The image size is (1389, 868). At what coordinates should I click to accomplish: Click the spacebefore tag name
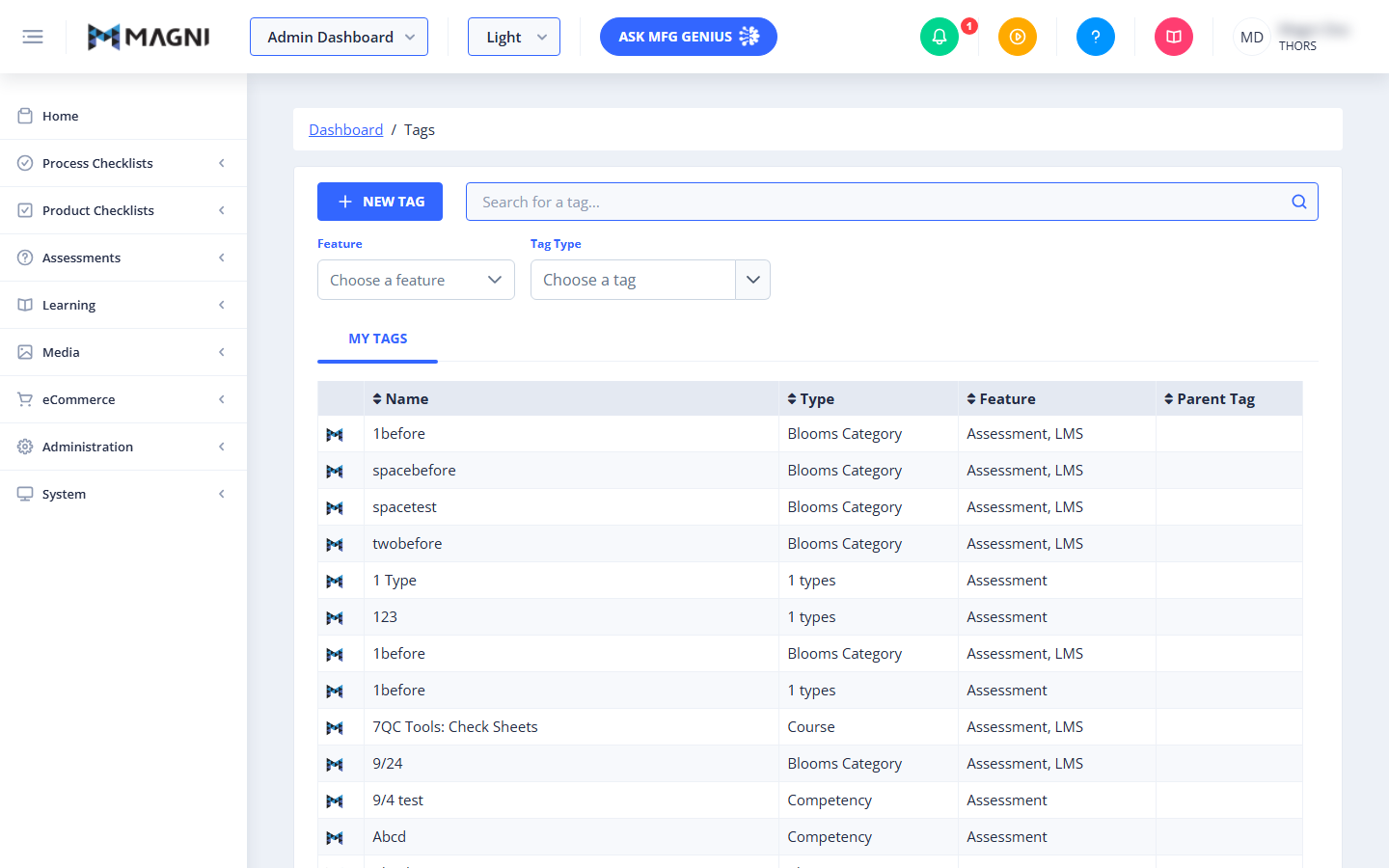coord(414,471)
